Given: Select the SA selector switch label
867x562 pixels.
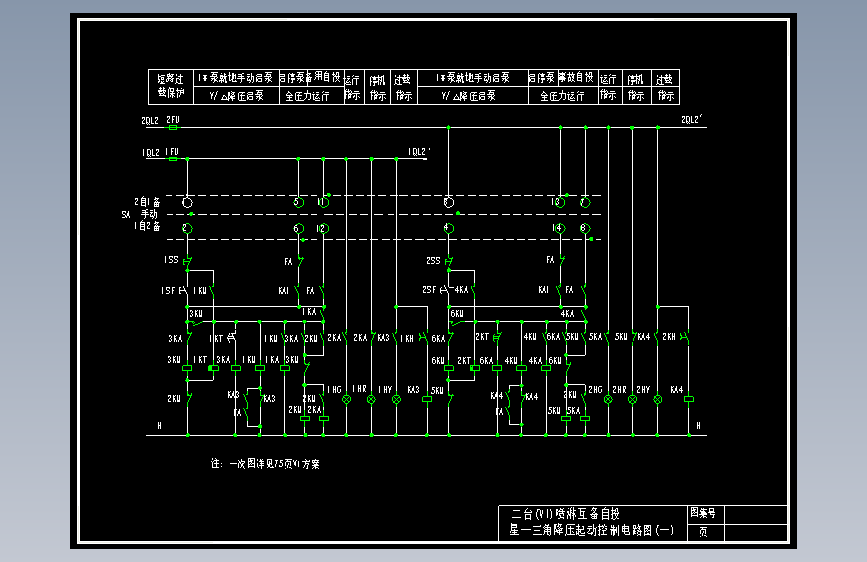Looking at the screenshot, I should click(126, 215).
